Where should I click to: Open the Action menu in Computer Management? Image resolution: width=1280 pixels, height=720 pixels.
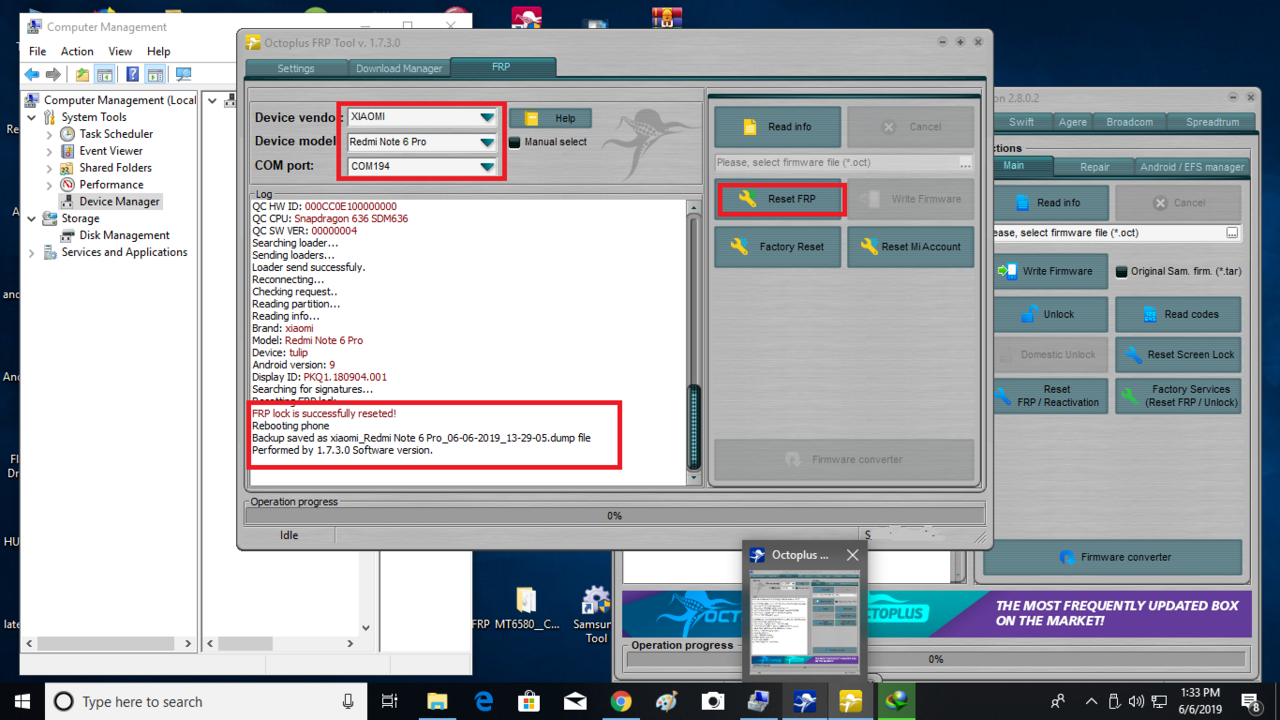coord(77,51)
